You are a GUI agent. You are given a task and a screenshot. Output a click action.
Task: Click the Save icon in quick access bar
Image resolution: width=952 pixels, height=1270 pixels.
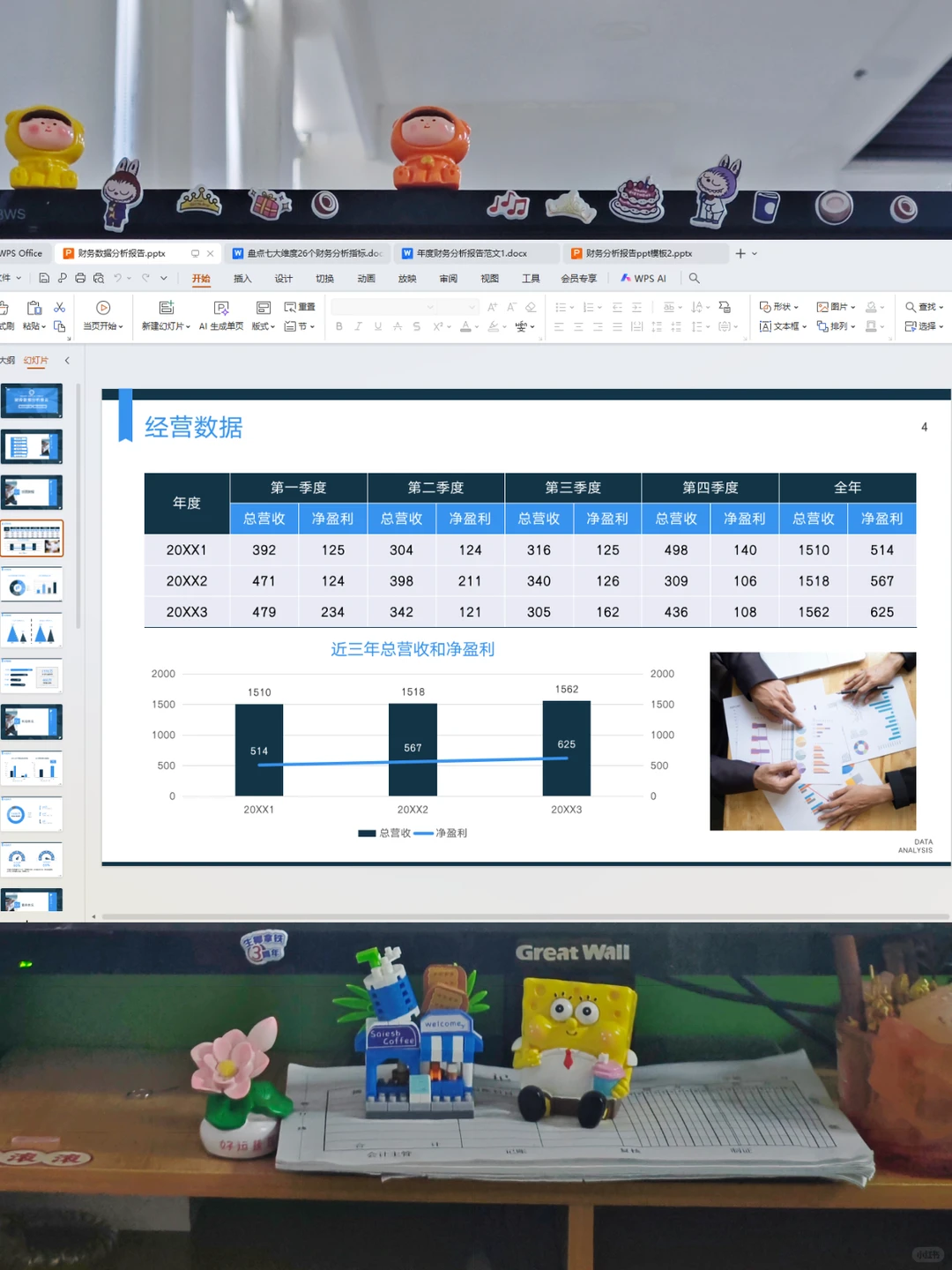pyautogui.click(x=44, y=278)
